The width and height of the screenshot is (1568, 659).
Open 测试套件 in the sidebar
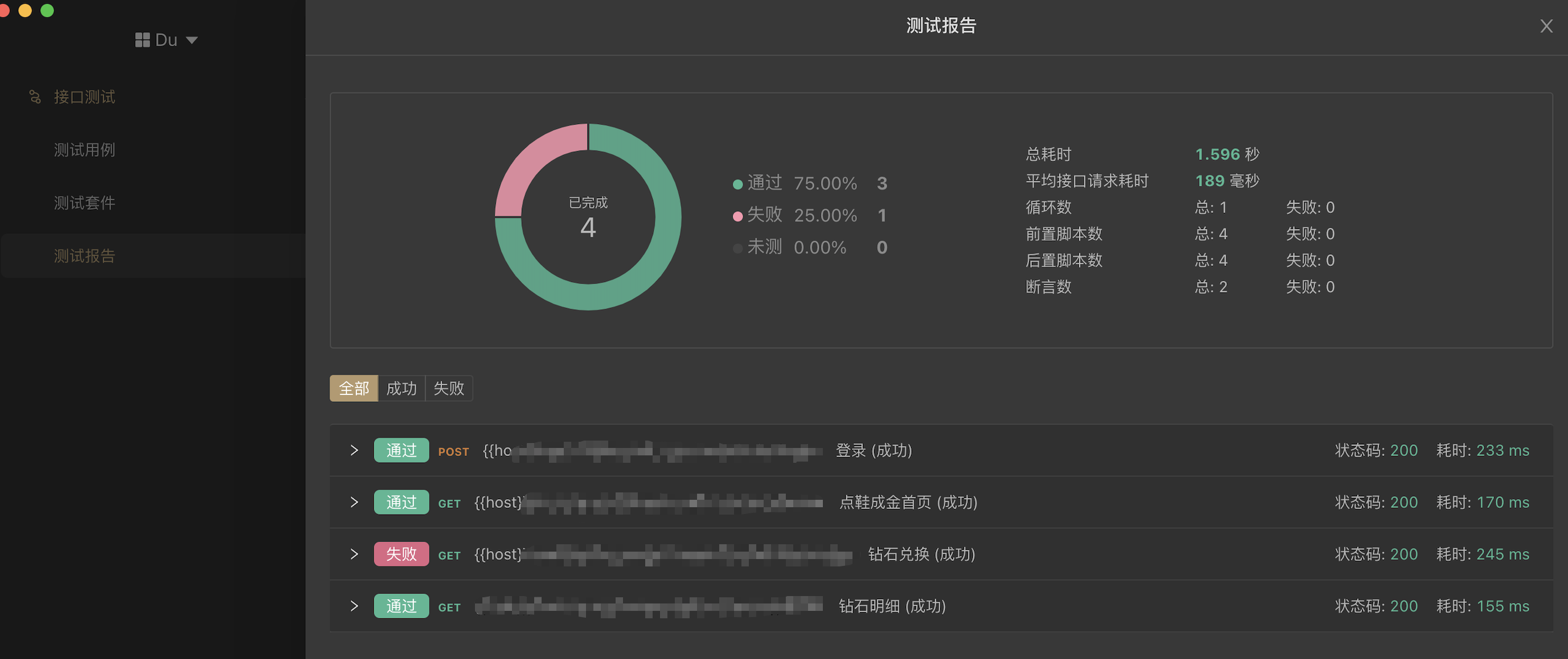(85, 203)
